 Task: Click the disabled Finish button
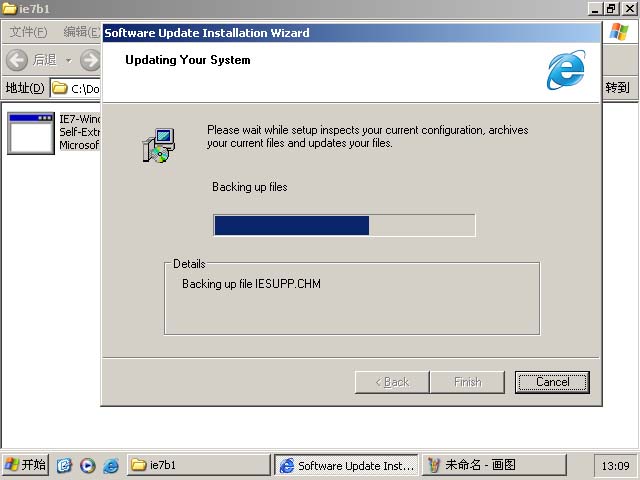pos(467,382)
